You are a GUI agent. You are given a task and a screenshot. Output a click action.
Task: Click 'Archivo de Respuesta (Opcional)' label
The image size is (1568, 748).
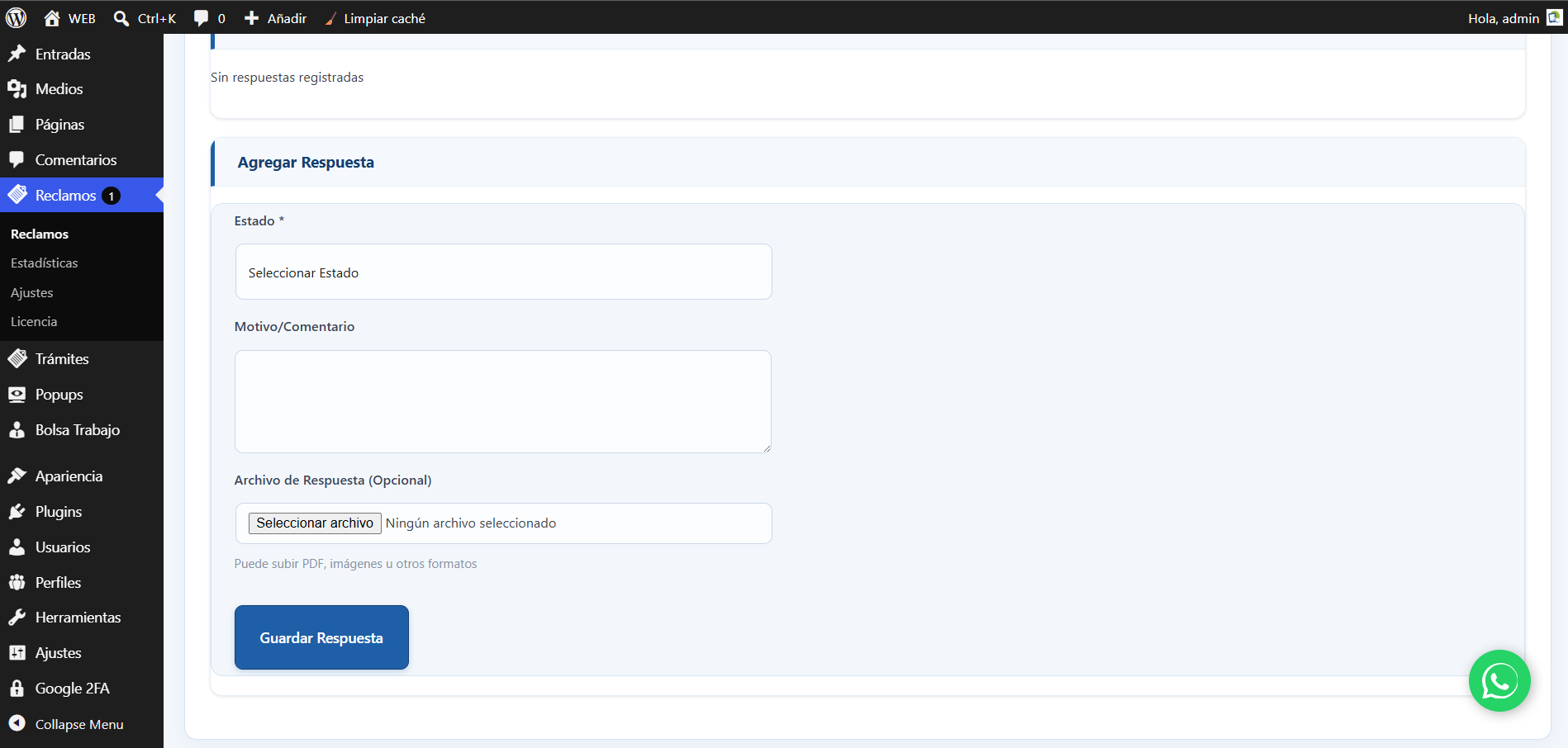click(333, 480)
